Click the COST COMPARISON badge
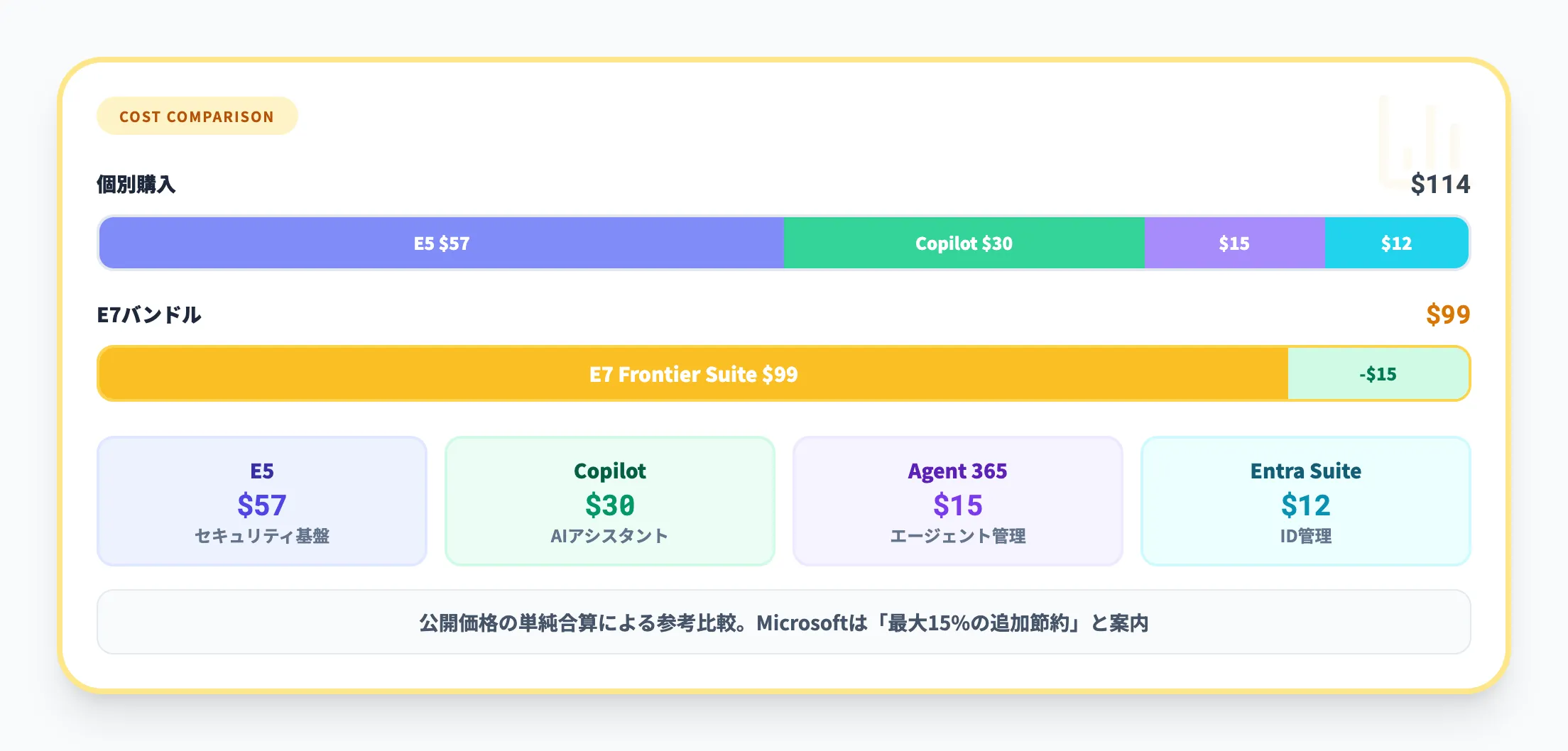1568x751 pixels. coord(197,116)
